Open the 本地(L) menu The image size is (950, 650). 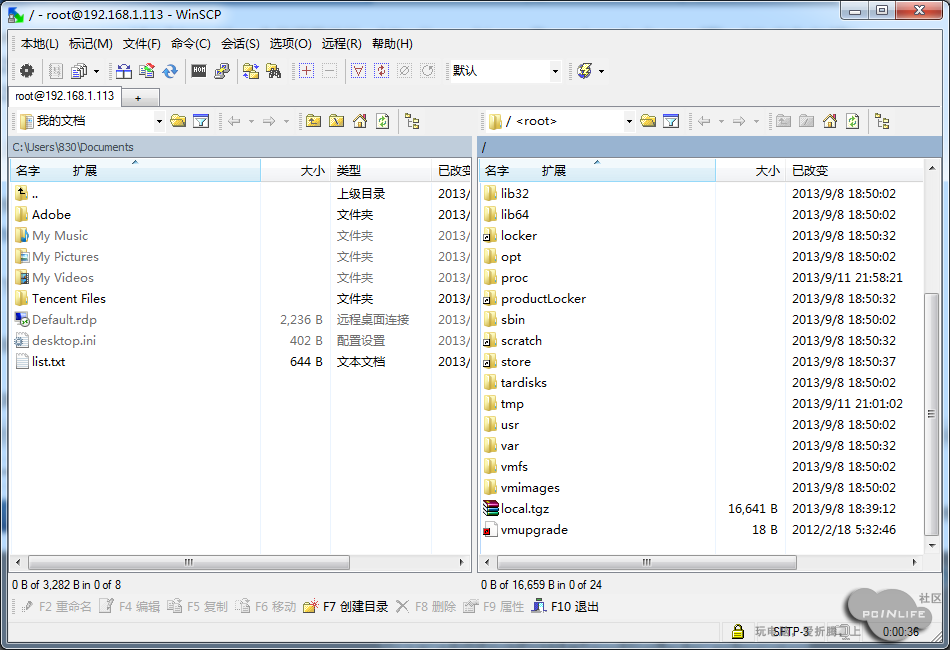coord(39,44)
